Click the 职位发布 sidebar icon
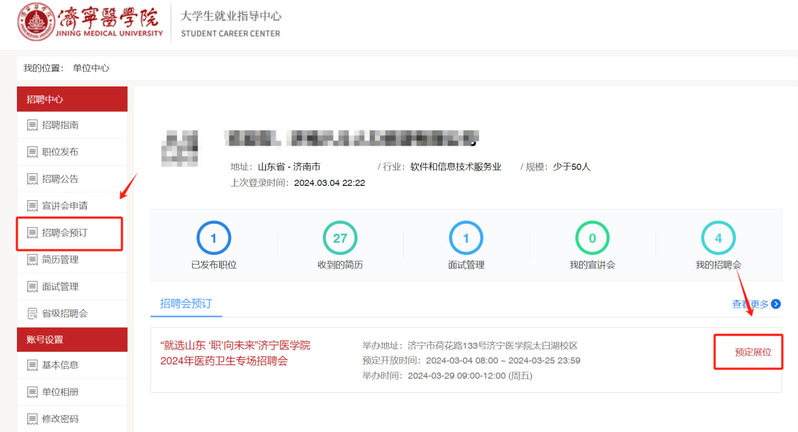The height and width of the screenshot is (432, 798). [32, 152]
